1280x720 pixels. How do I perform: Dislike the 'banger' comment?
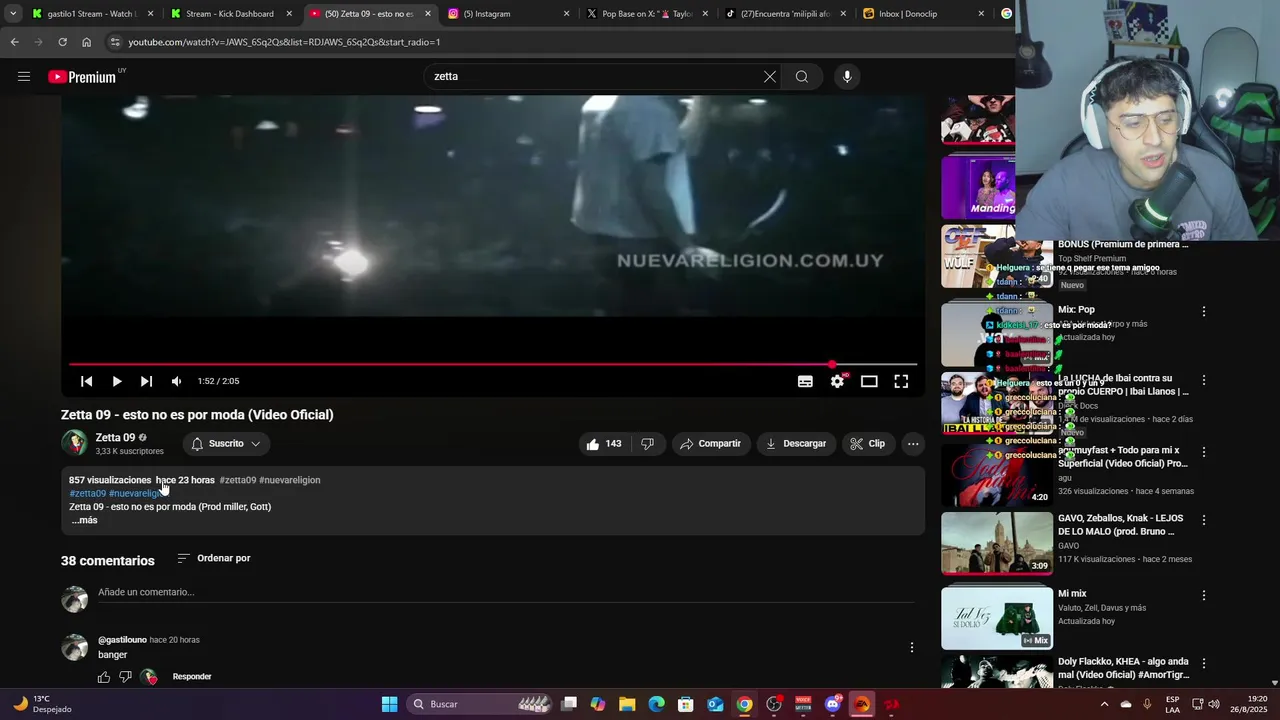coord(125,677)
